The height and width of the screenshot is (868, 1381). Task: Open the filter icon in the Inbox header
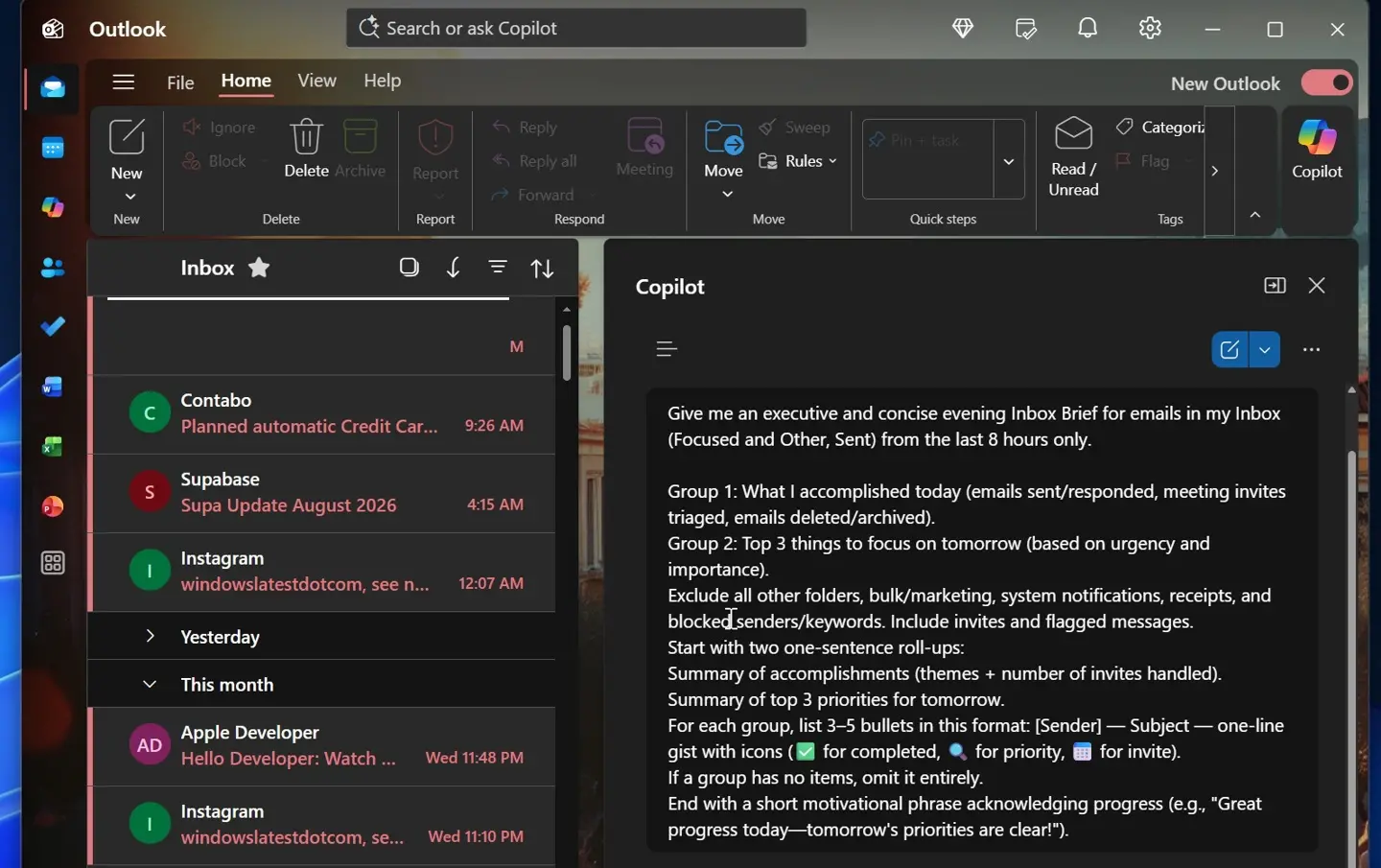pos(498,268)
